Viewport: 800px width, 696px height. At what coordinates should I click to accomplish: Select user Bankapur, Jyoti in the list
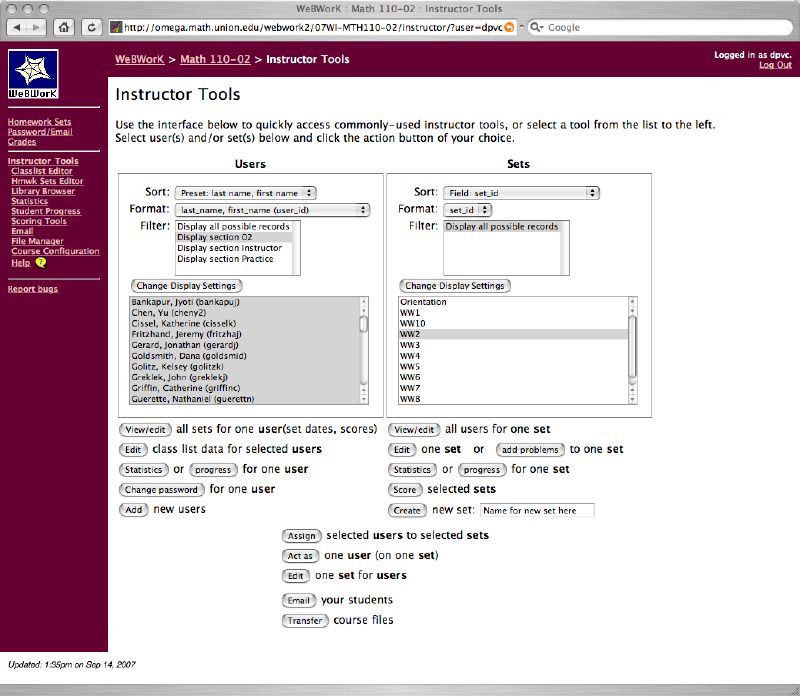pyautogui.click(x=245, y=302)
